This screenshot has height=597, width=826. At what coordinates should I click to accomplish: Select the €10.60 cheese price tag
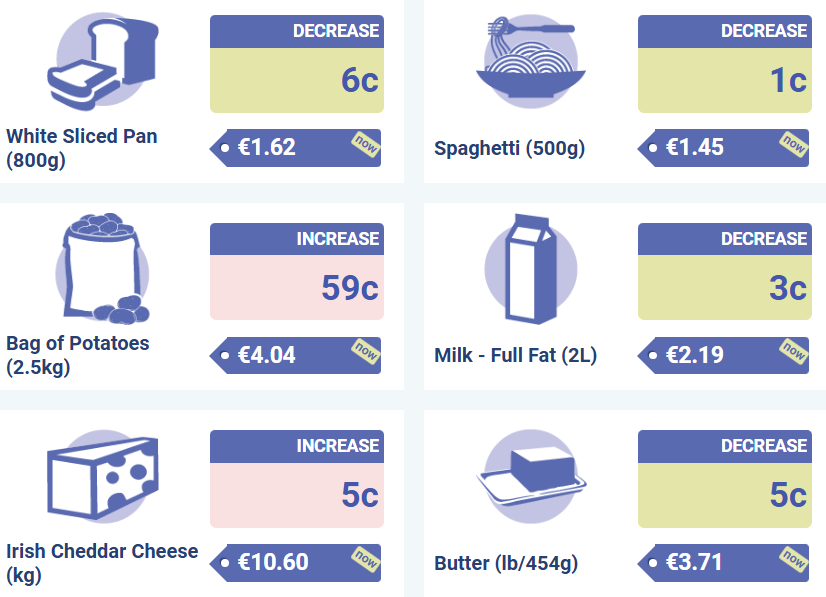coord(296,563)
